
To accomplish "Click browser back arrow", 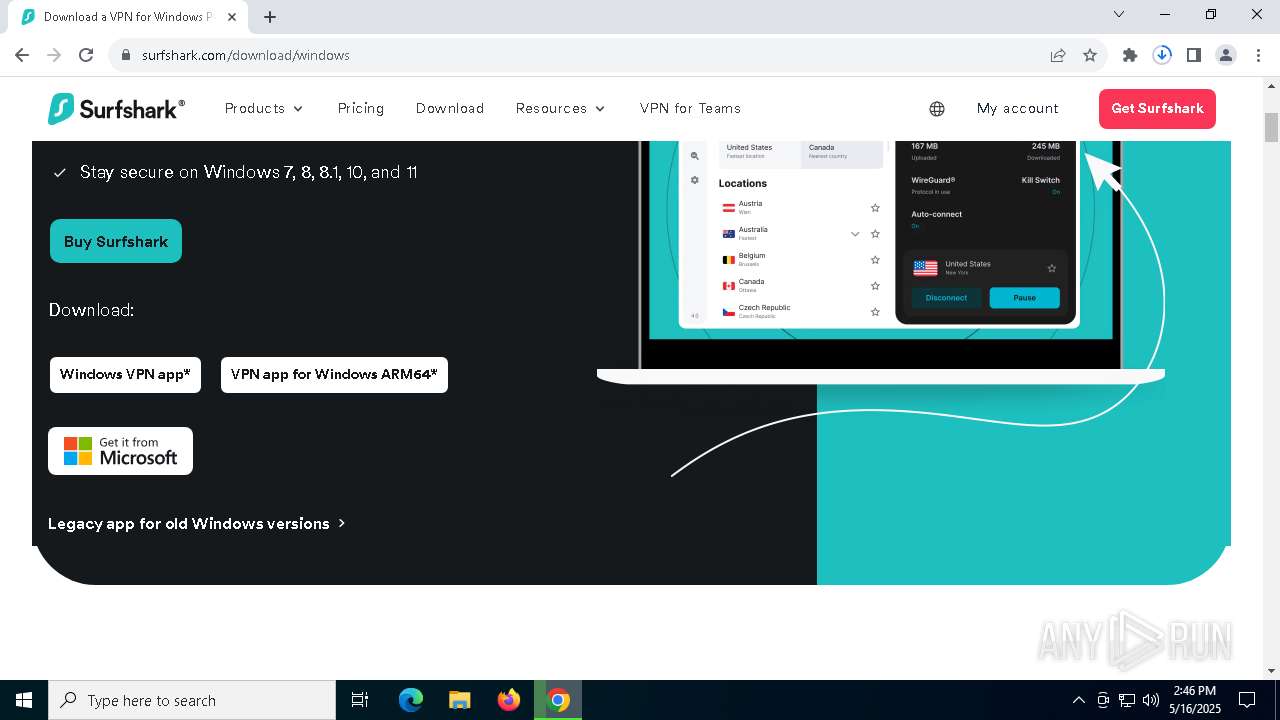I will click(22, 55).
